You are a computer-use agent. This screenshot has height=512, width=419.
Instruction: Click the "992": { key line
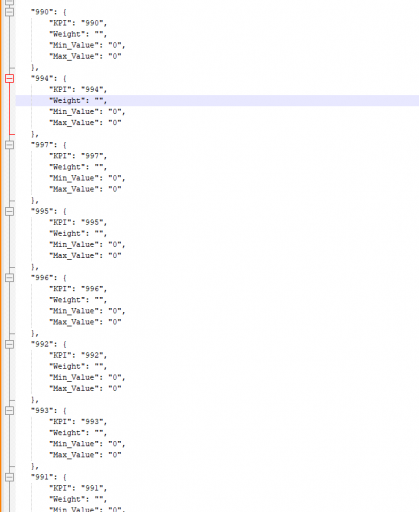point(49,344)
